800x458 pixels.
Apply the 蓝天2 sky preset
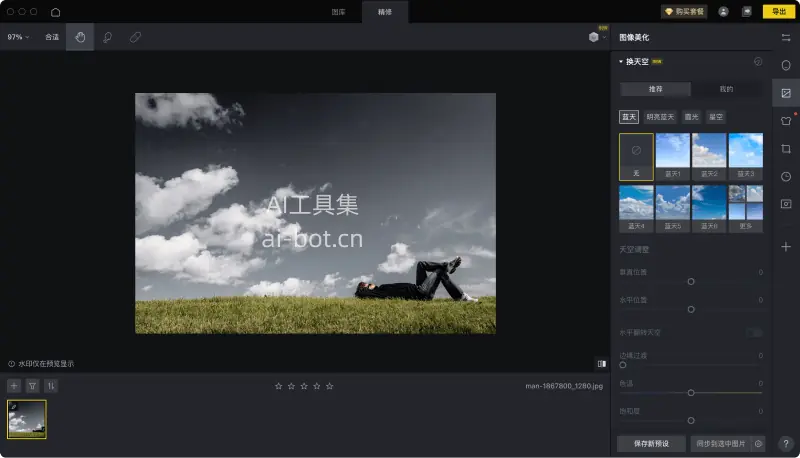pos(709,157)
